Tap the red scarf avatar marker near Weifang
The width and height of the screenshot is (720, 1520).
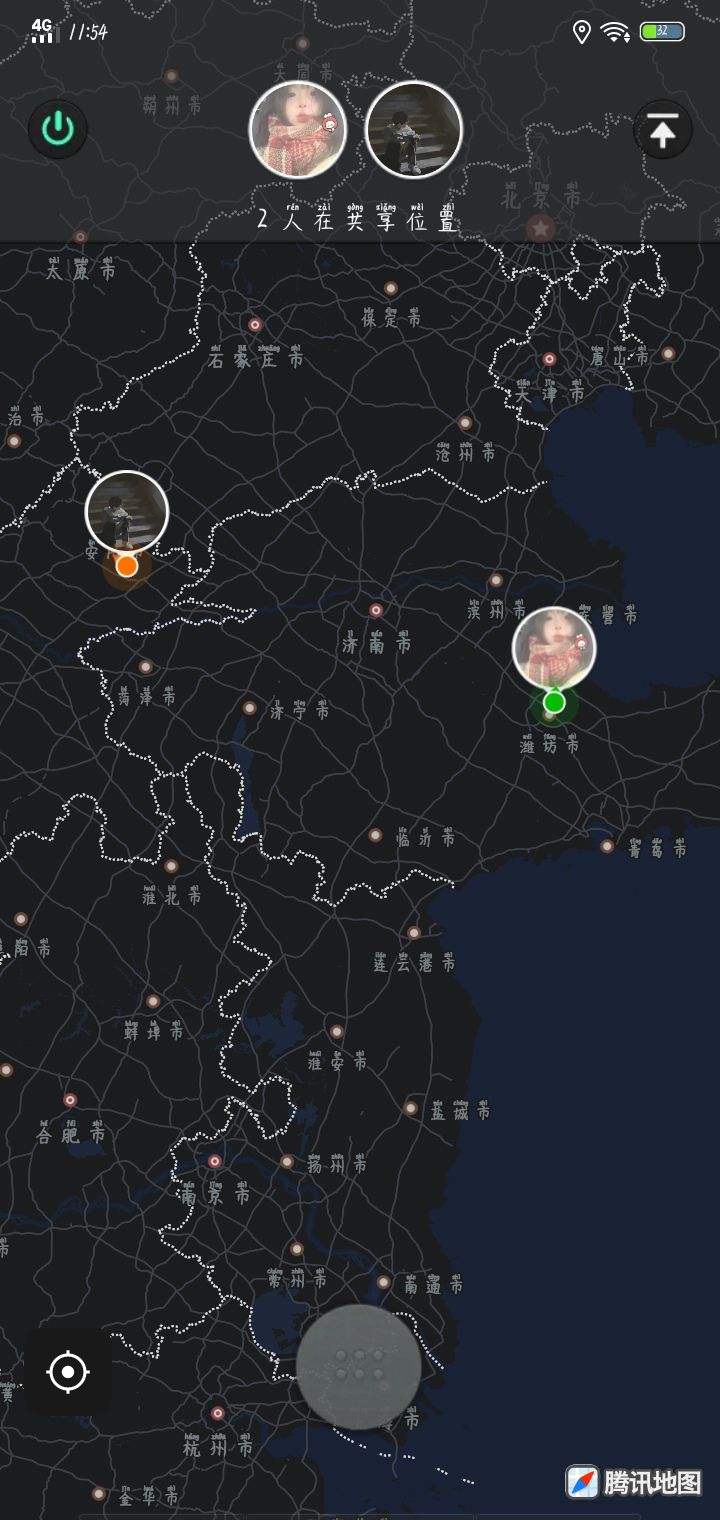(x=554, y=648)
